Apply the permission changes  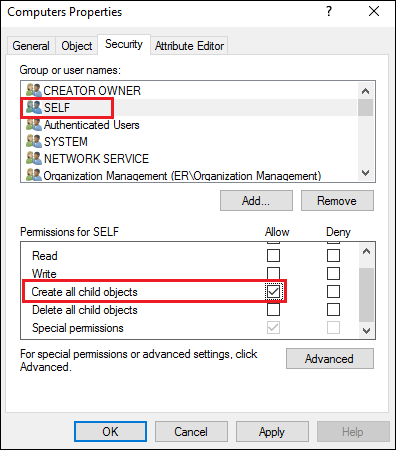(x=272, y=432)
